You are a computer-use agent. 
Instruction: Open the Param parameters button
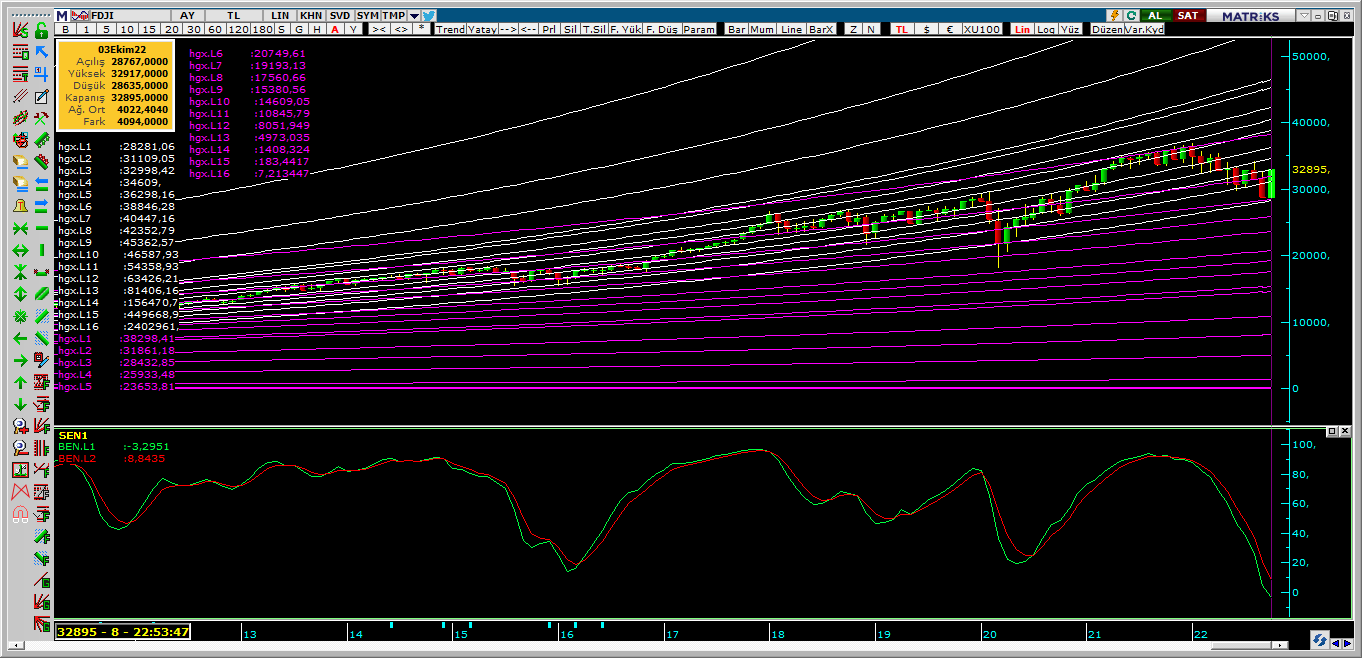point(699,29)
